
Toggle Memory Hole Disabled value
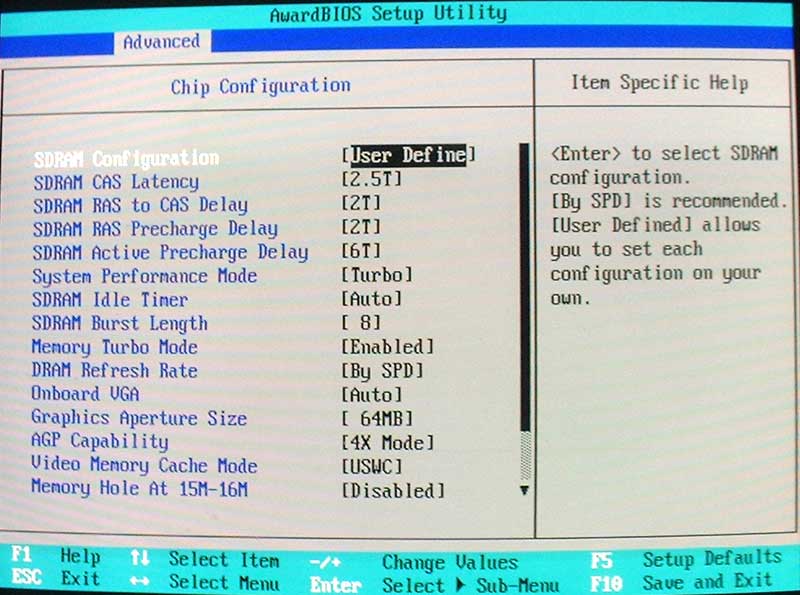pyautogui.click(x=393, y=490)
